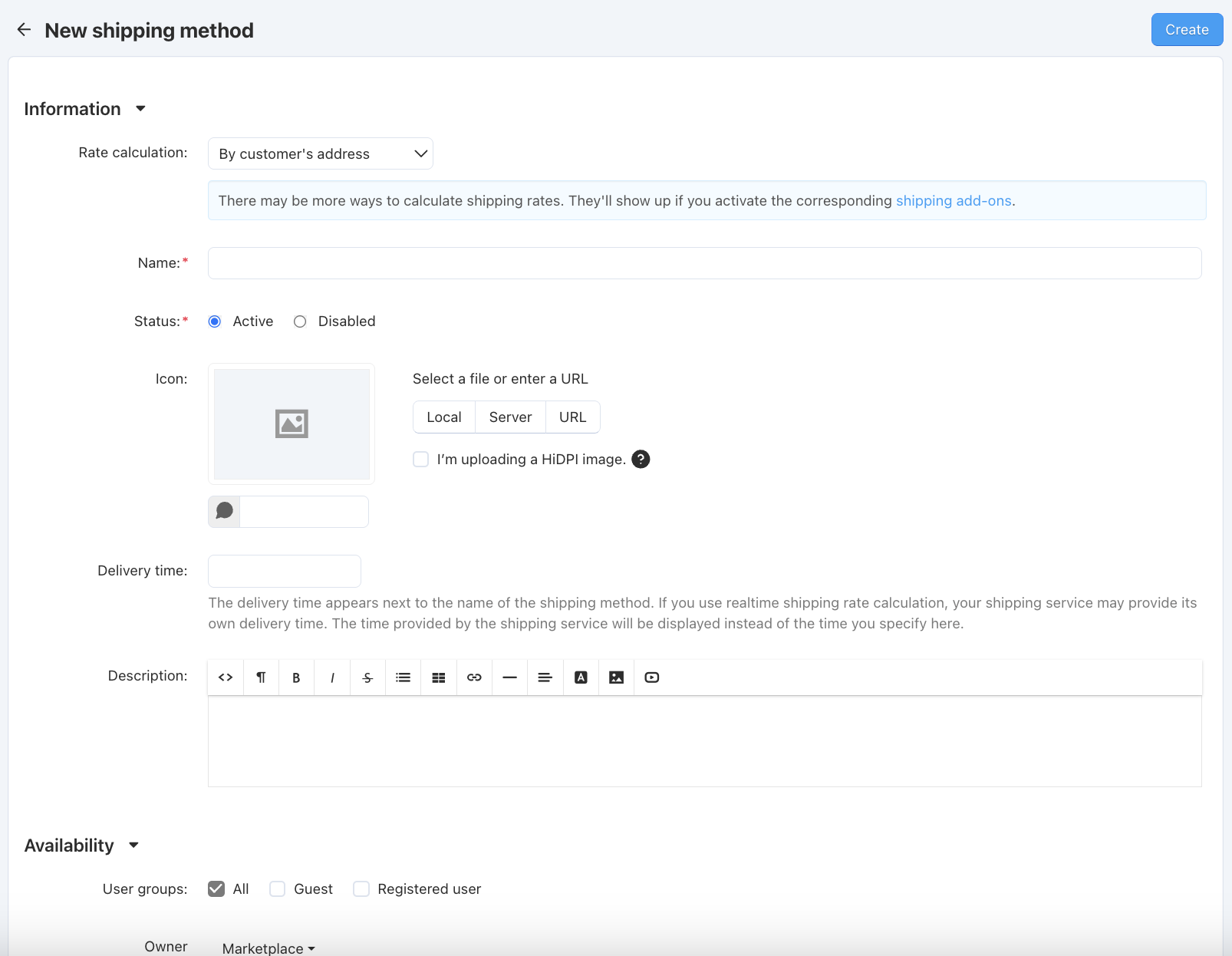Open the Rate calculation dropdown
The height and width of the screenshot is (956, 1232).
point(321,153)
